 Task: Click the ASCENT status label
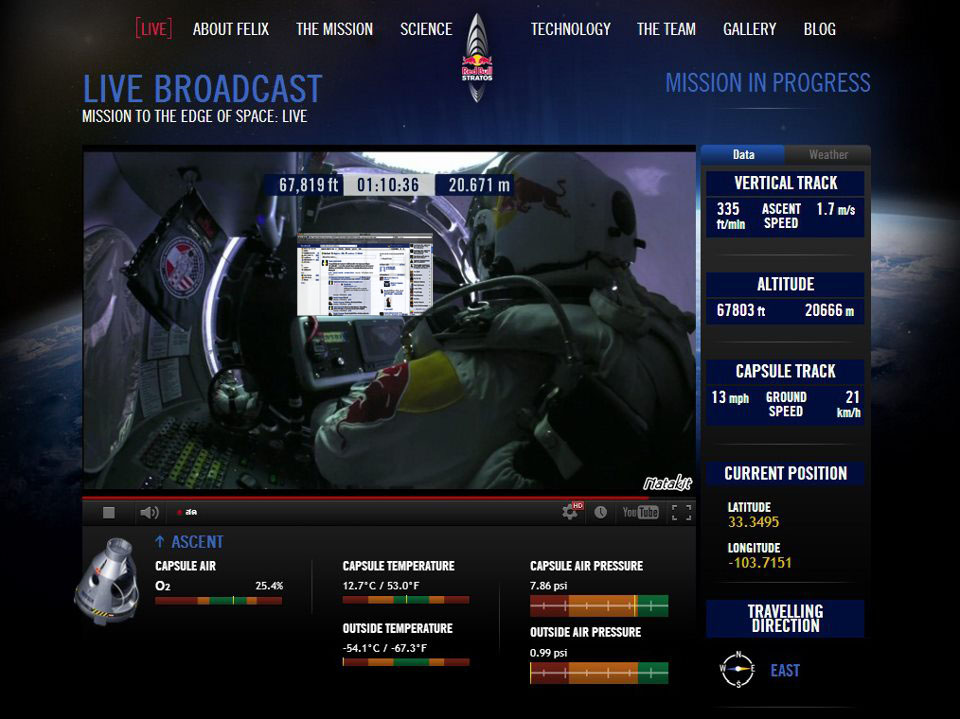coord(197,542)
